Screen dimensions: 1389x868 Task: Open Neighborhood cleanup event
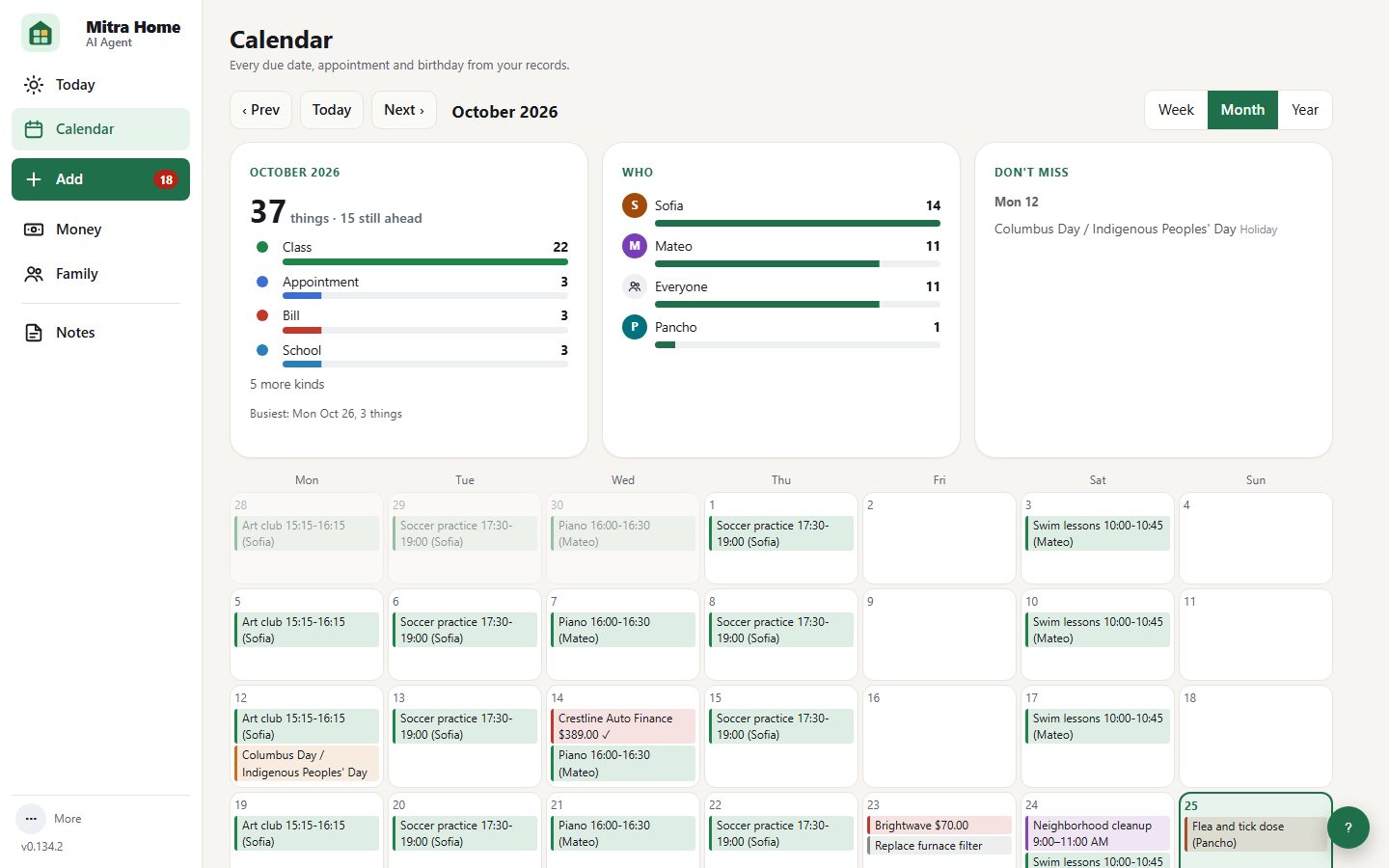[x=1098, y=833]
